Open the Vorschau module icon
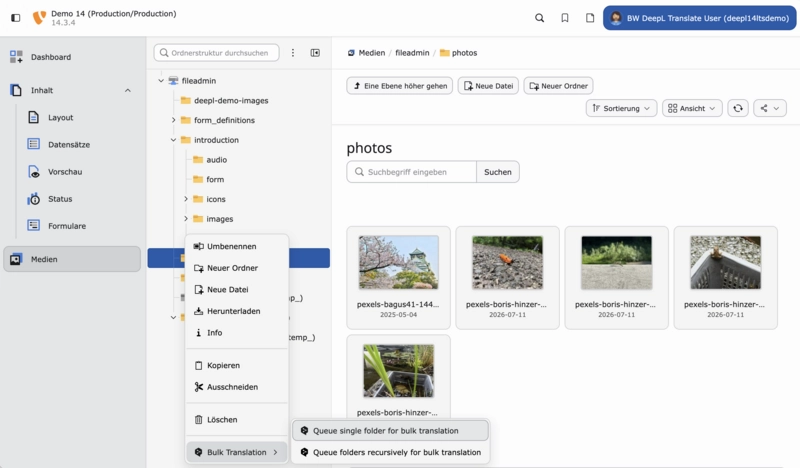Viewport: 800px width, 468px height. (x=34, y=172)
